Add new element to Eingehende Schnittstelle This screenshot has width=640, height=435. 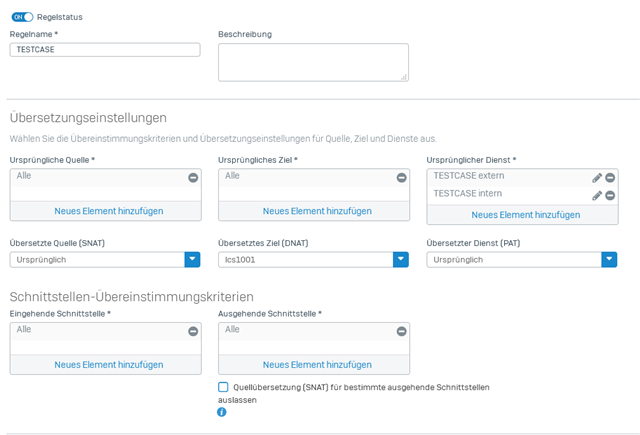pyautogui.click(x=109, y=365)
